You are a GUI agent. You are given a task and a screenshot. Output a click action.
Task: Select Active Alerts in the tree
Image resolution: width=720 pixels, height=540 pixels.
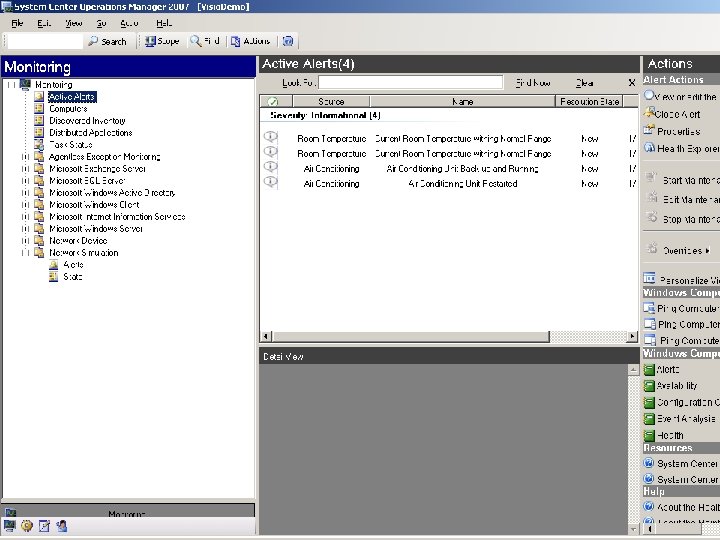(x=72, y=97)
